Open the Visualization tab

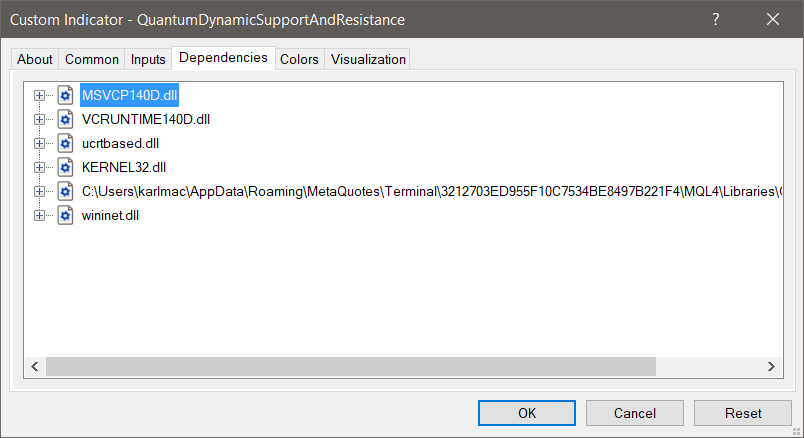(x=368, y=59)
